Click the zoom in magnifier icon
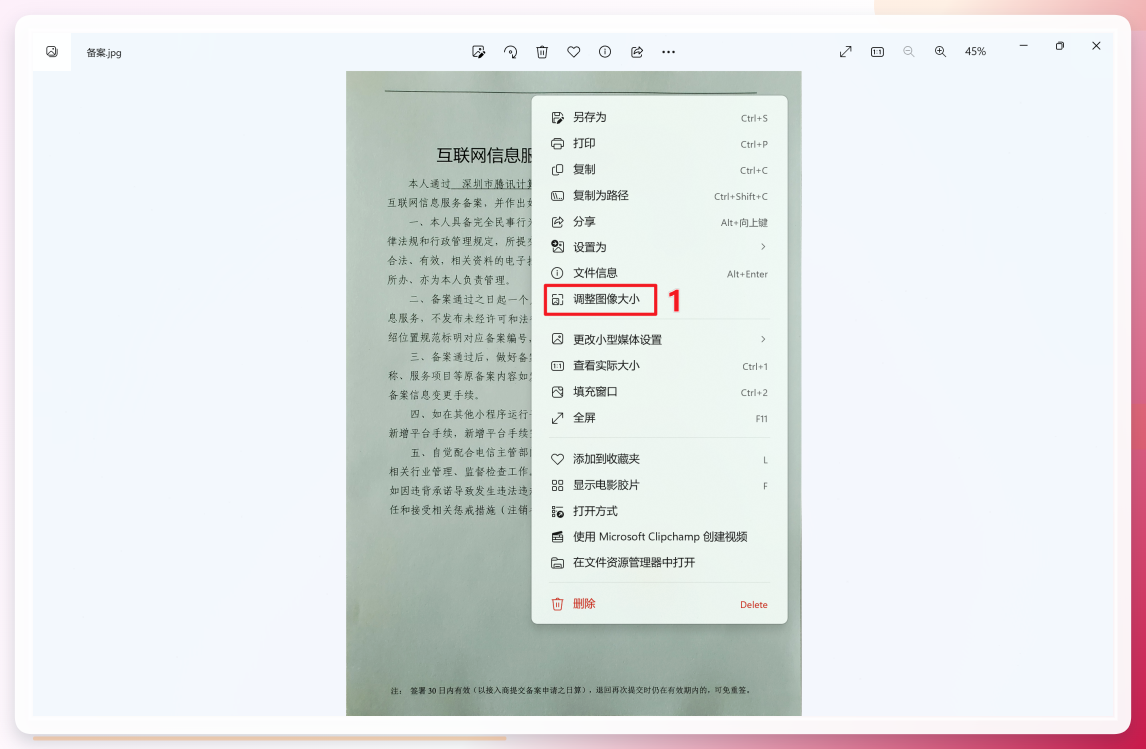Viewport: 1146px width, 749px height. (940, 52)
